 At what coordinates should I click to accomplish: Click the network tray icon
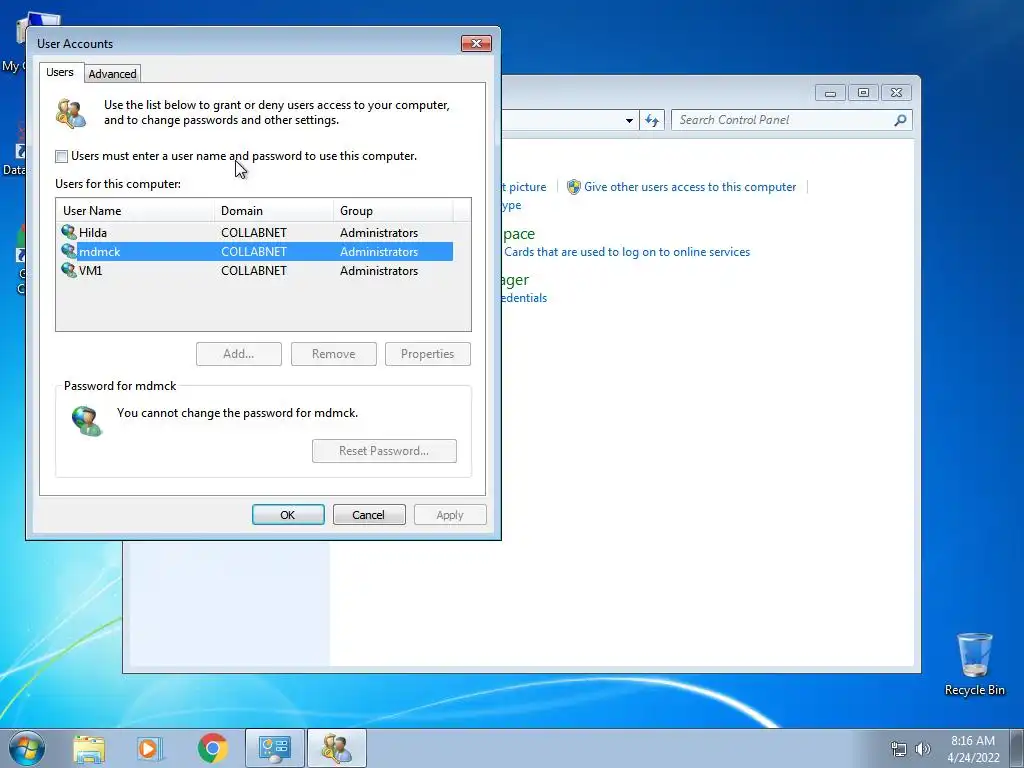[899, 749]
